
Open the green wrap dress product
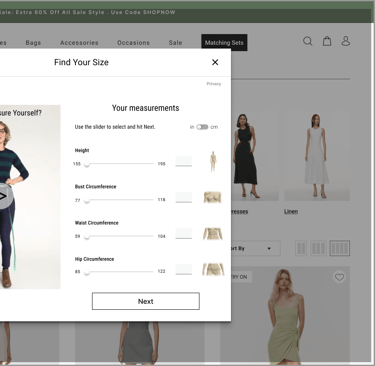point(285,315)
